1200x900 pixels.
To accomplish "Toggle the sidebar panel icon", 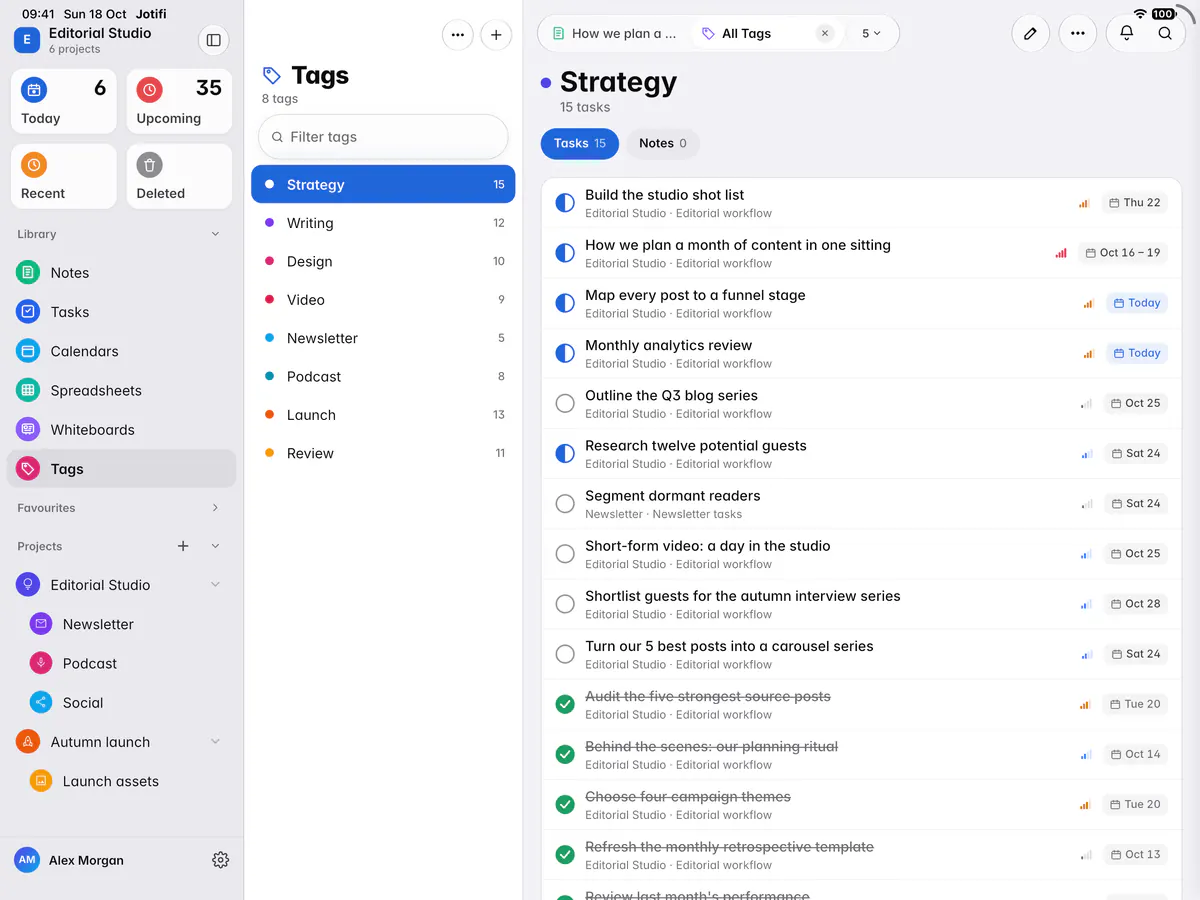I will [213, 40].
